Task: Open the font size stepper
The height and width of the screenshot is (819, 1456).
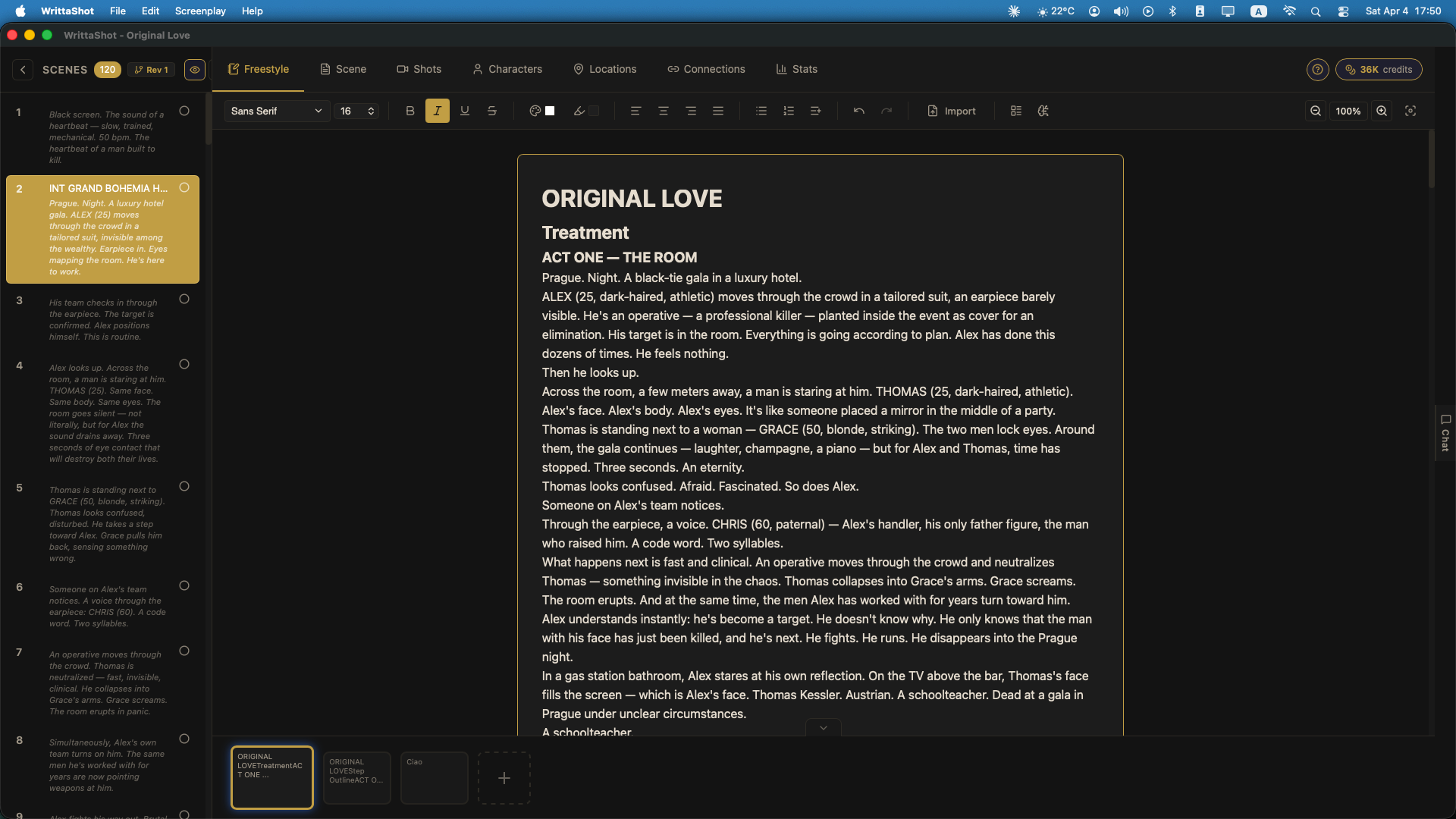Action: click(x=356, y=111)
